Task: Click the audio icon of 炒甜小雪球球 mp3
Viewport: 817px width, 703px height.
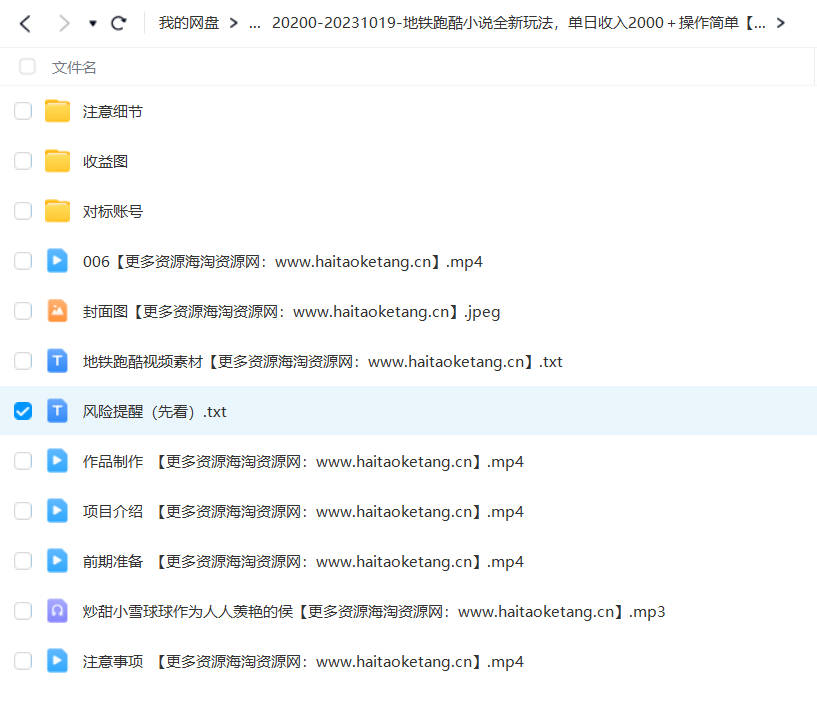Action: pyautogui.click(x=57, y=611)
